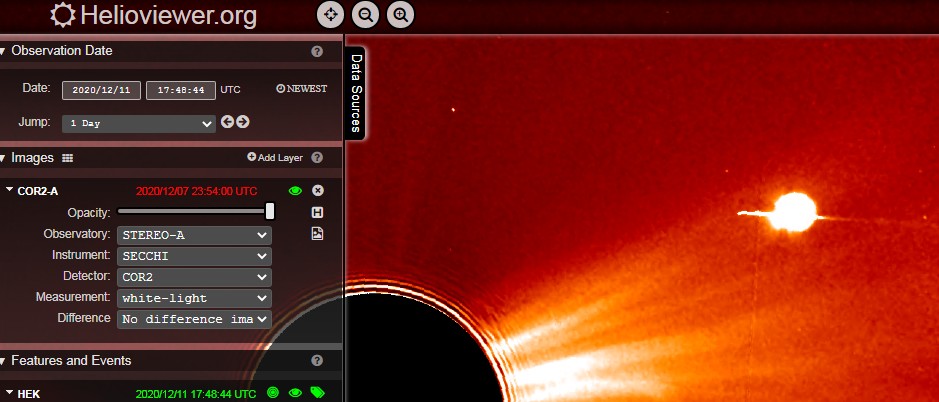Zoom out with the minus magnifier
Viewport: 939px width, 402px height.
[365, 16]
